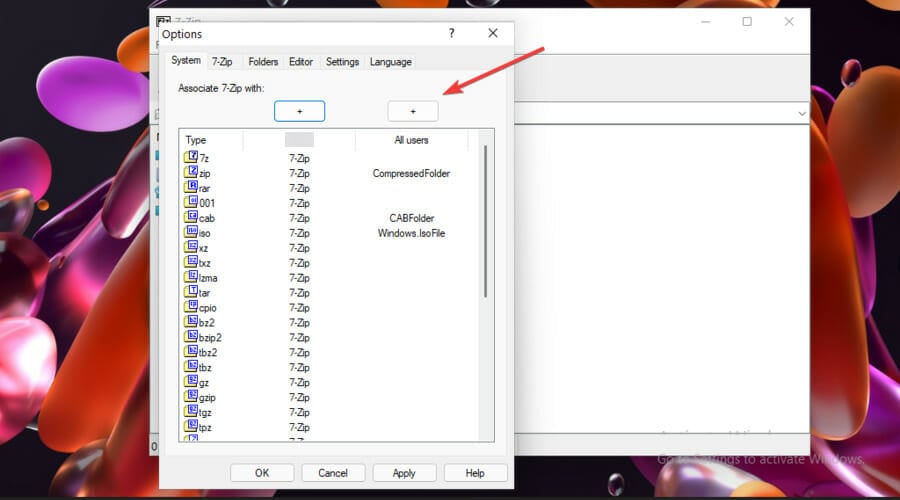900x500 pixels.
Task: Expand the address dropdown in the 7-Zip window
Action: 802,114
